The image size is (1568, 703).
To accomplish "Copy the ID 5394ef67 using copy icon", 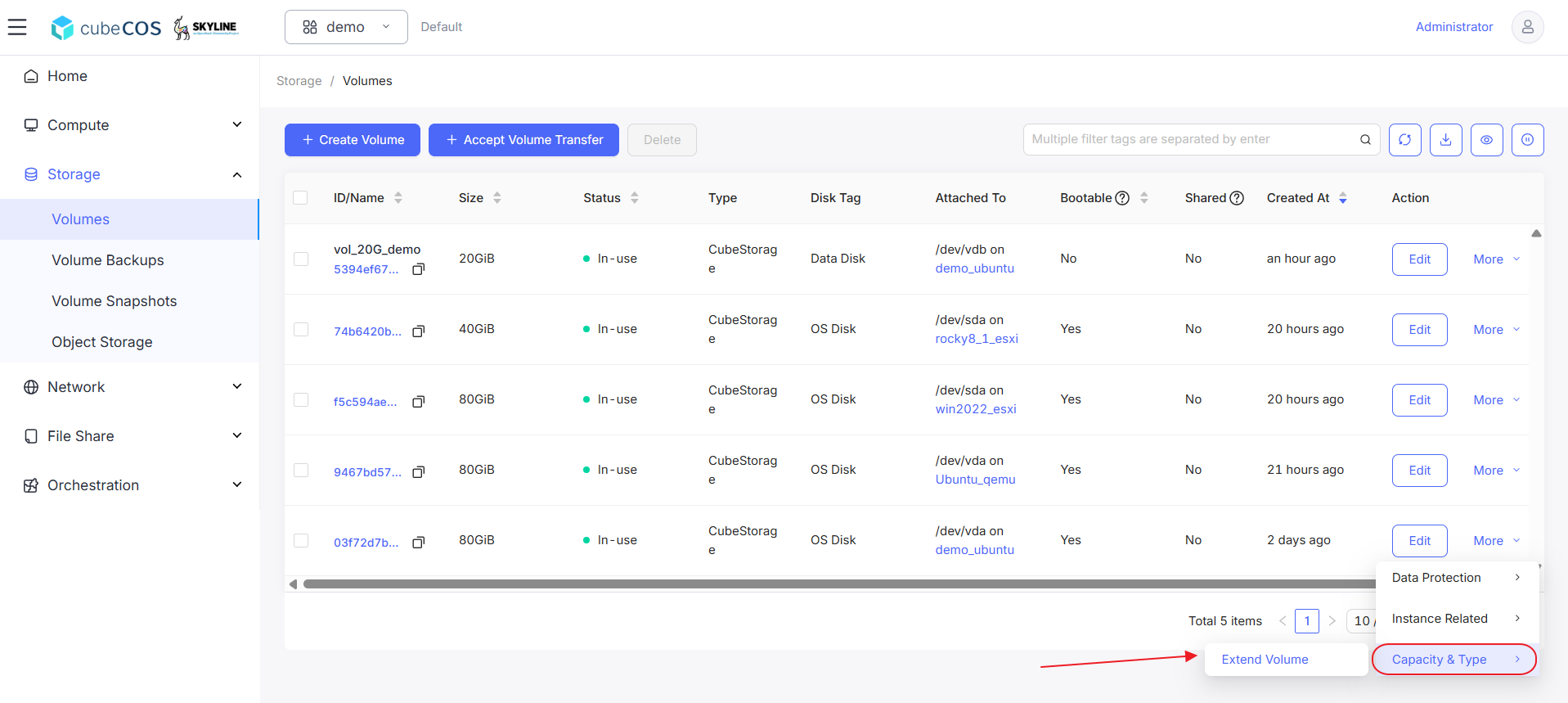I will click(x=418, y=269).
